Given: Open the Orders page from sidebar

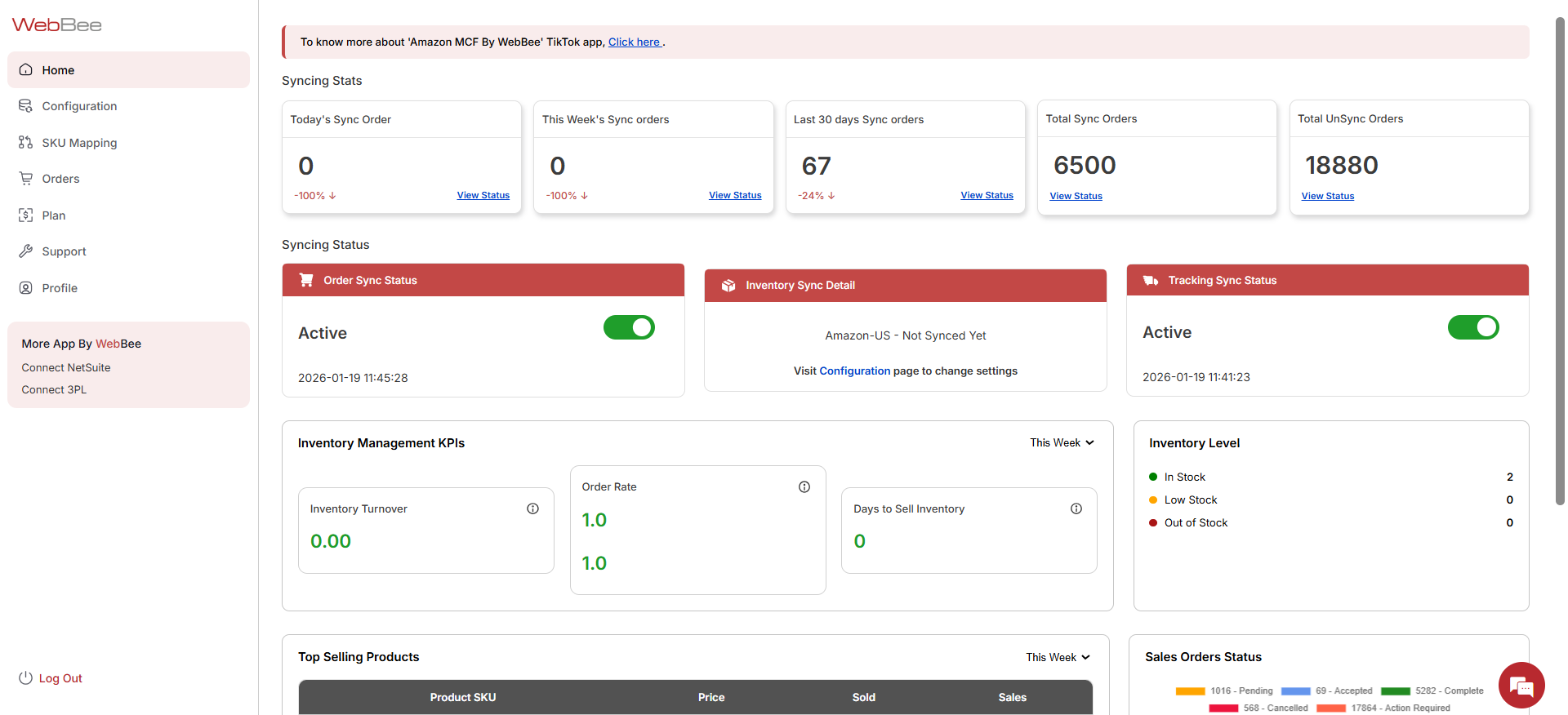Looking at the screenshot, I should [x=60, y=179].
